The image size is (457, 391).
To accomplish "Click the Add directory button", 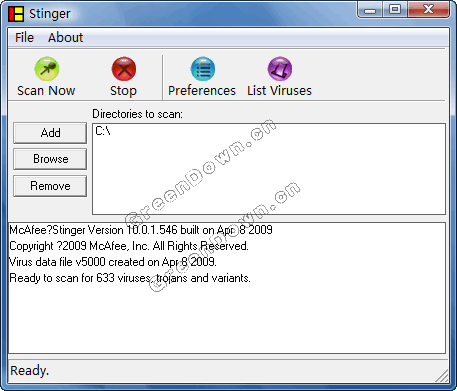I will tap(50, 133).
